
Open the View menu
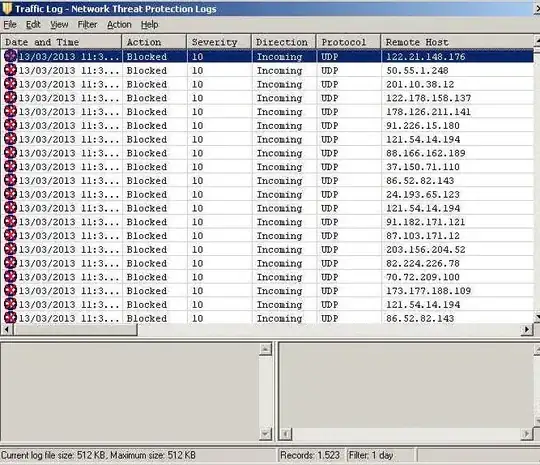point(59,25)
